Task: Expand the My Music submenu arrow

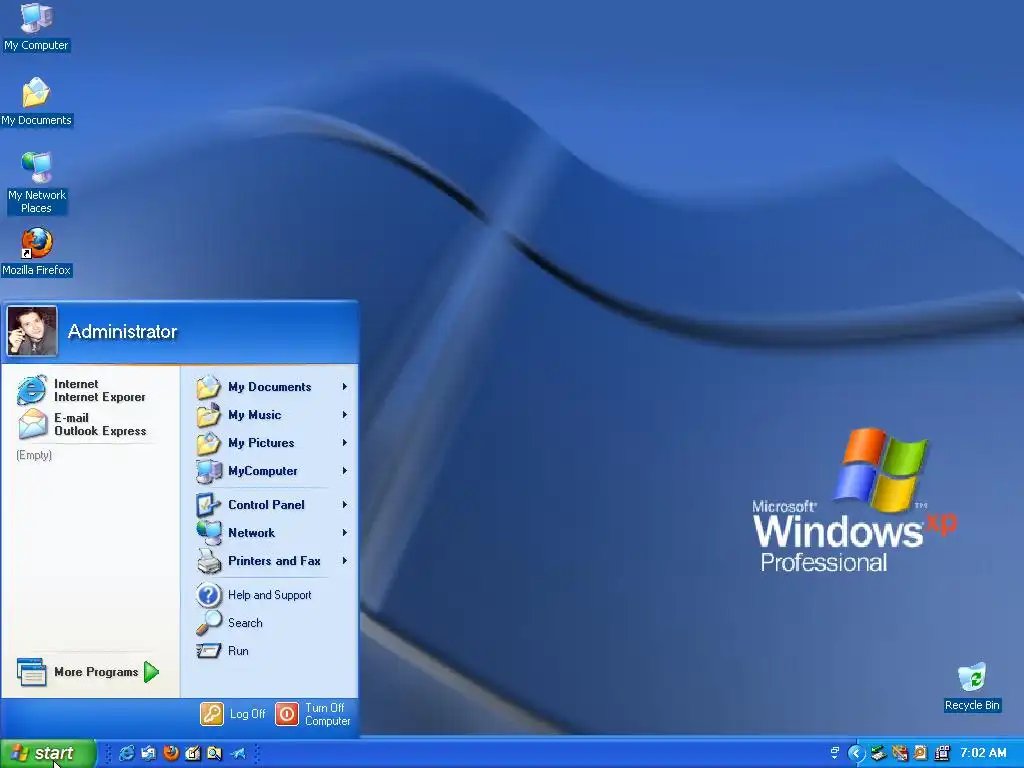Action: tap(344, 415)
